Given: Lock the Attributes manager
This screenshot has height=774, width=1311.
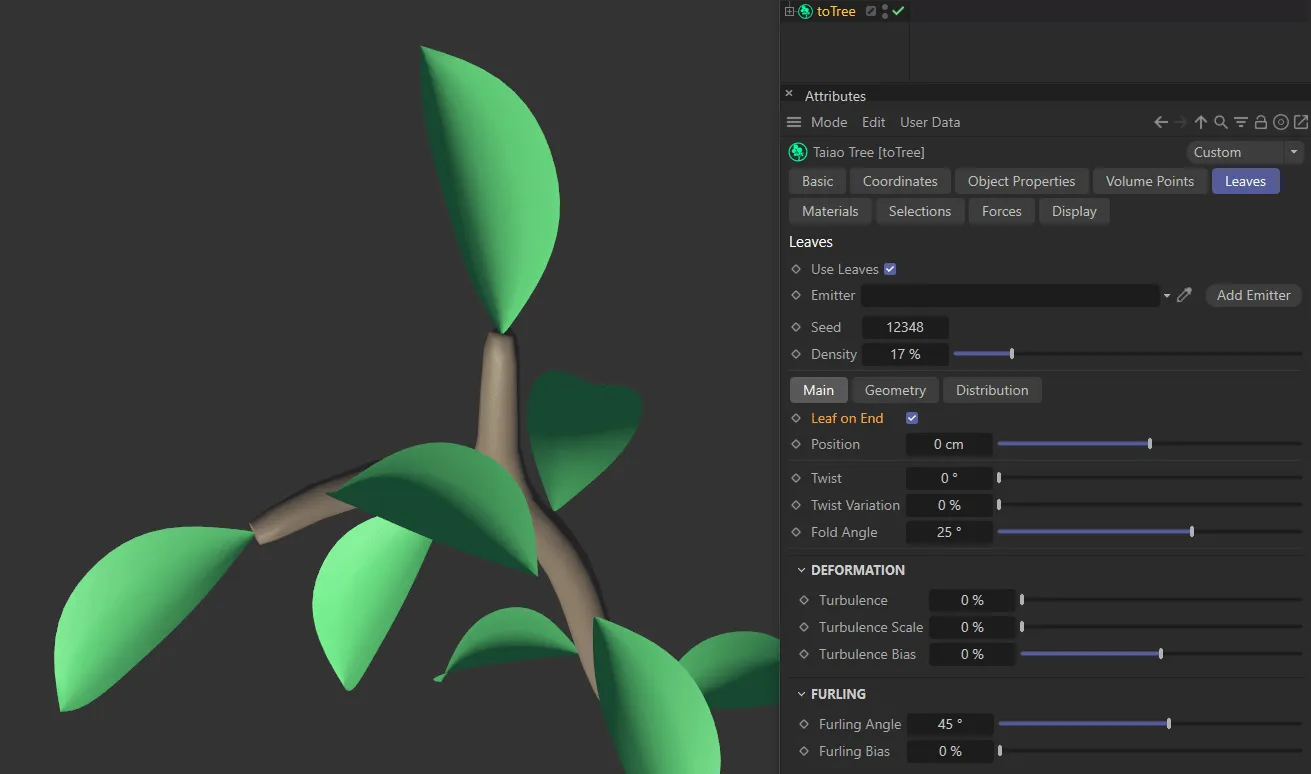Looking at the screenshot, I should point(1260,122).
